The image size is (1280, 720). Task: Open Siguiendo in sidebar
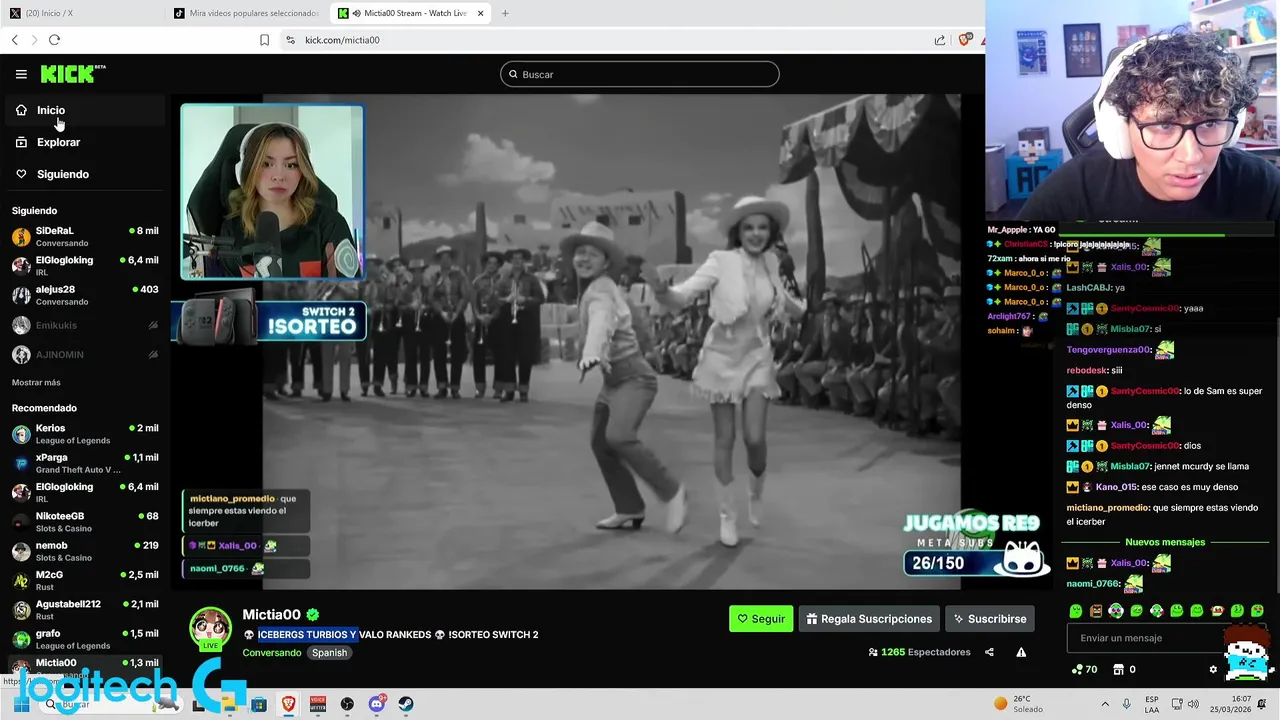(x=84, y=174)
